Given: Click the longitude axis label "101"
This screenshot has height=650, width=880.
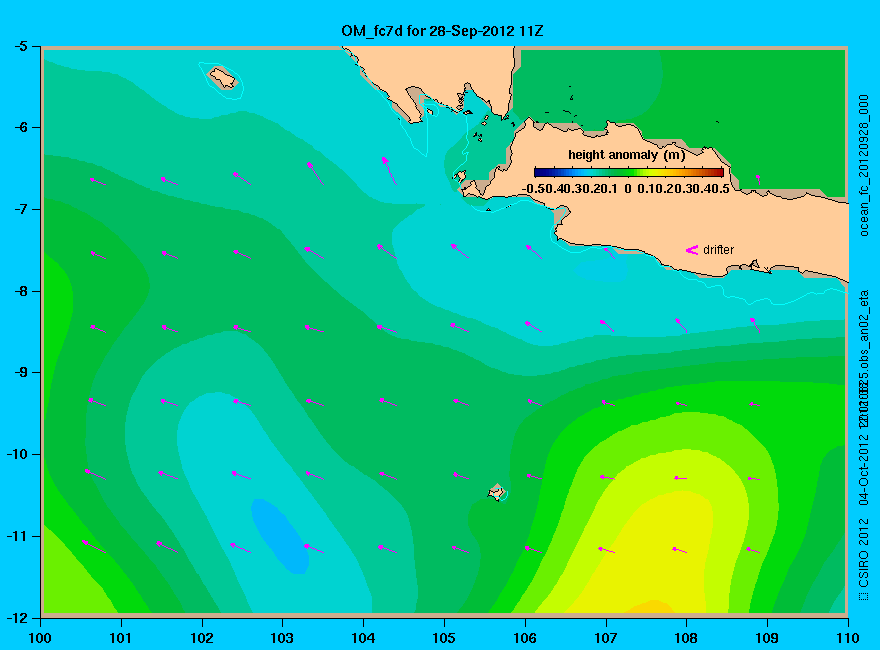Looking at the screenshot, I should [121, 638].
